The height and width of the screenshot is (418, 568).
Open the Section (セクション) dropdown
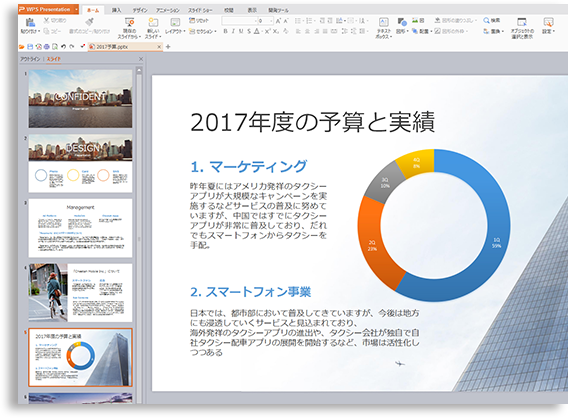click(203, 32)
